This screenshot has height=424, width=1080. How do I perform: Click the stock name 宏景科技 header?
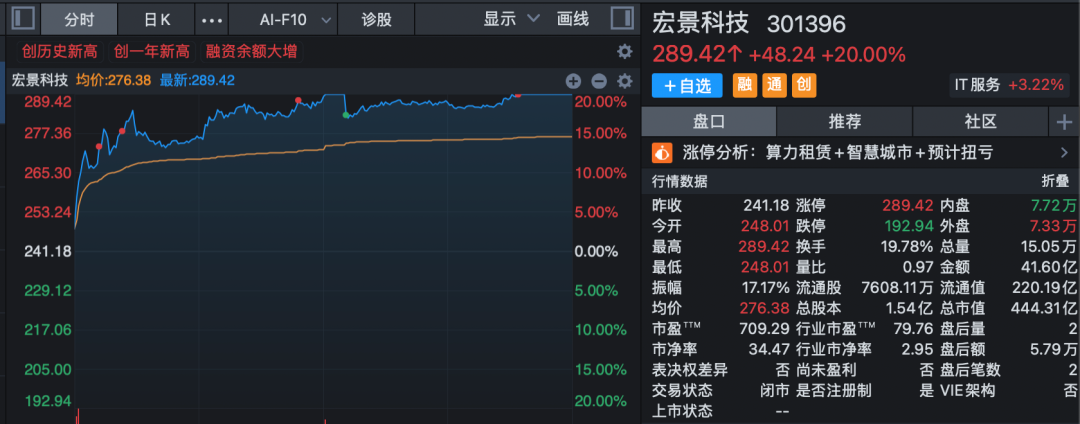click(x=700, y=24)
